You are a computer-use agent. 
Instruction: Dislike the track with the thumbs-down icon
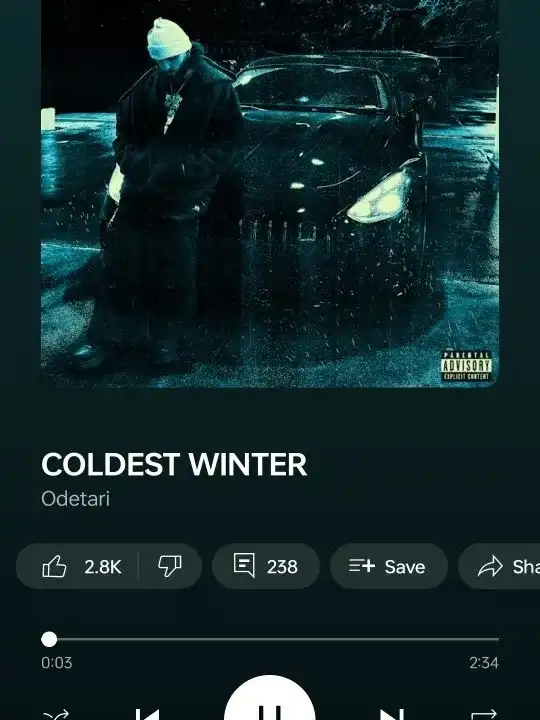point(170,566)
